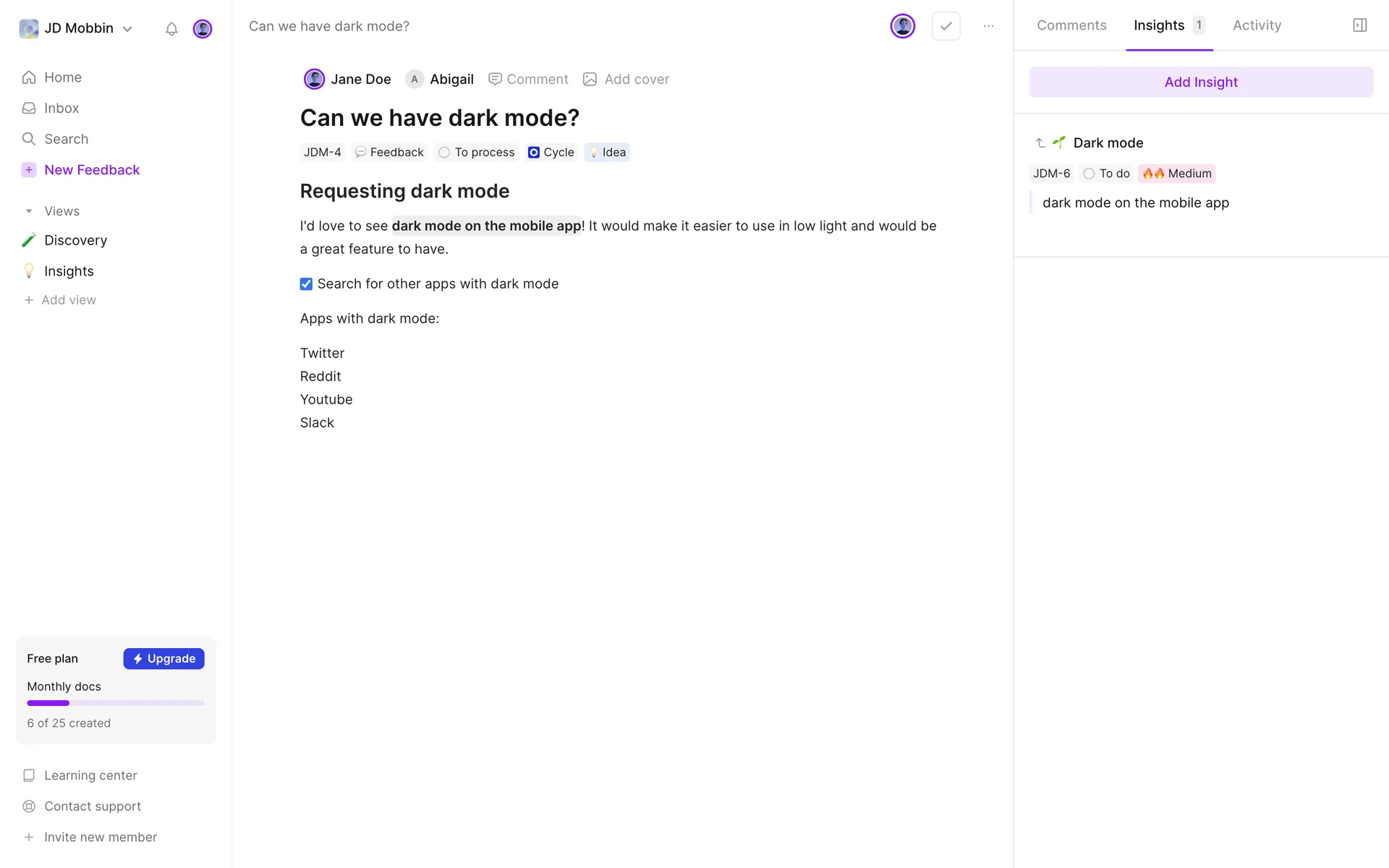
Task: Open Search in the sidebar
Action: pos(65,139)
